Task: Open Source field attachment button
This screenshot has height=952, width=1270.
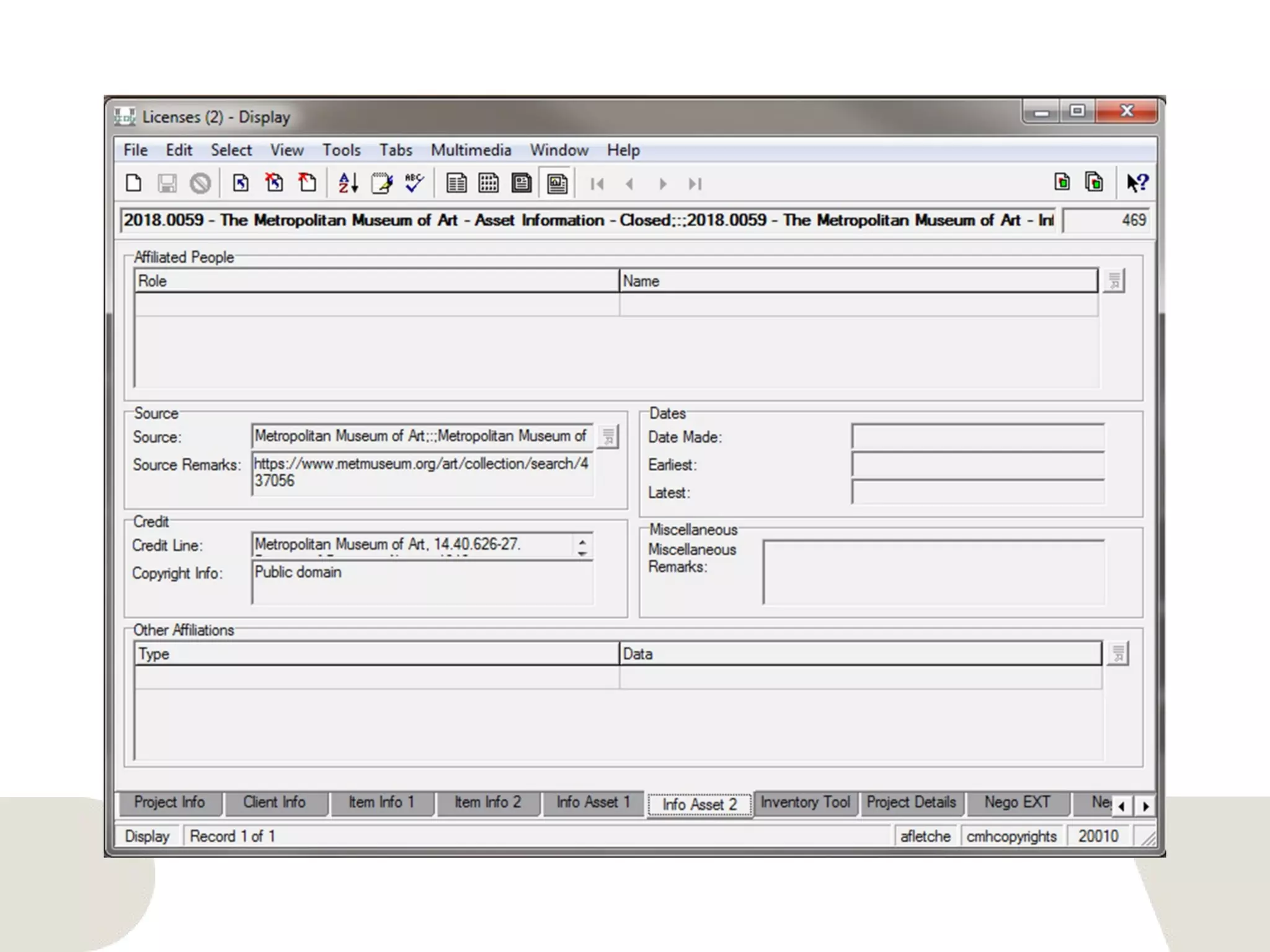Action: (608, 436)
